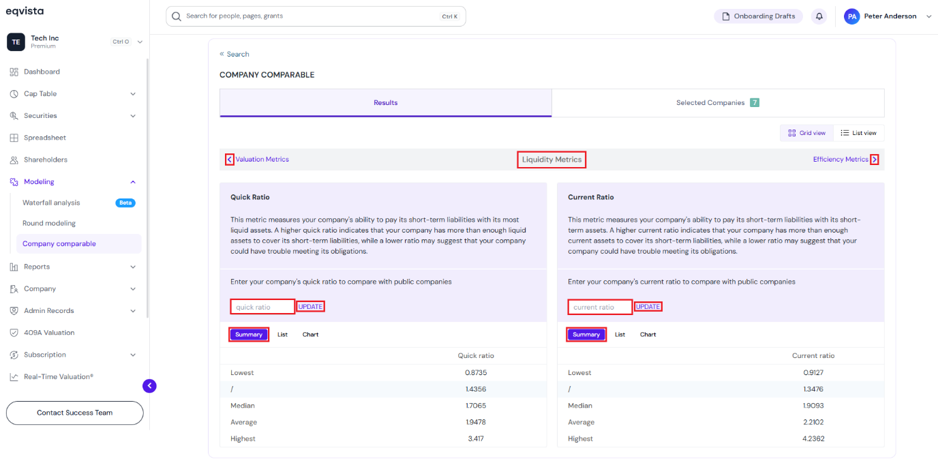The width and height of the screenshot is (938, 461).
Task: Open Round modeling in the sidebar
Action: pyautogui.click(x=49, y=223)
